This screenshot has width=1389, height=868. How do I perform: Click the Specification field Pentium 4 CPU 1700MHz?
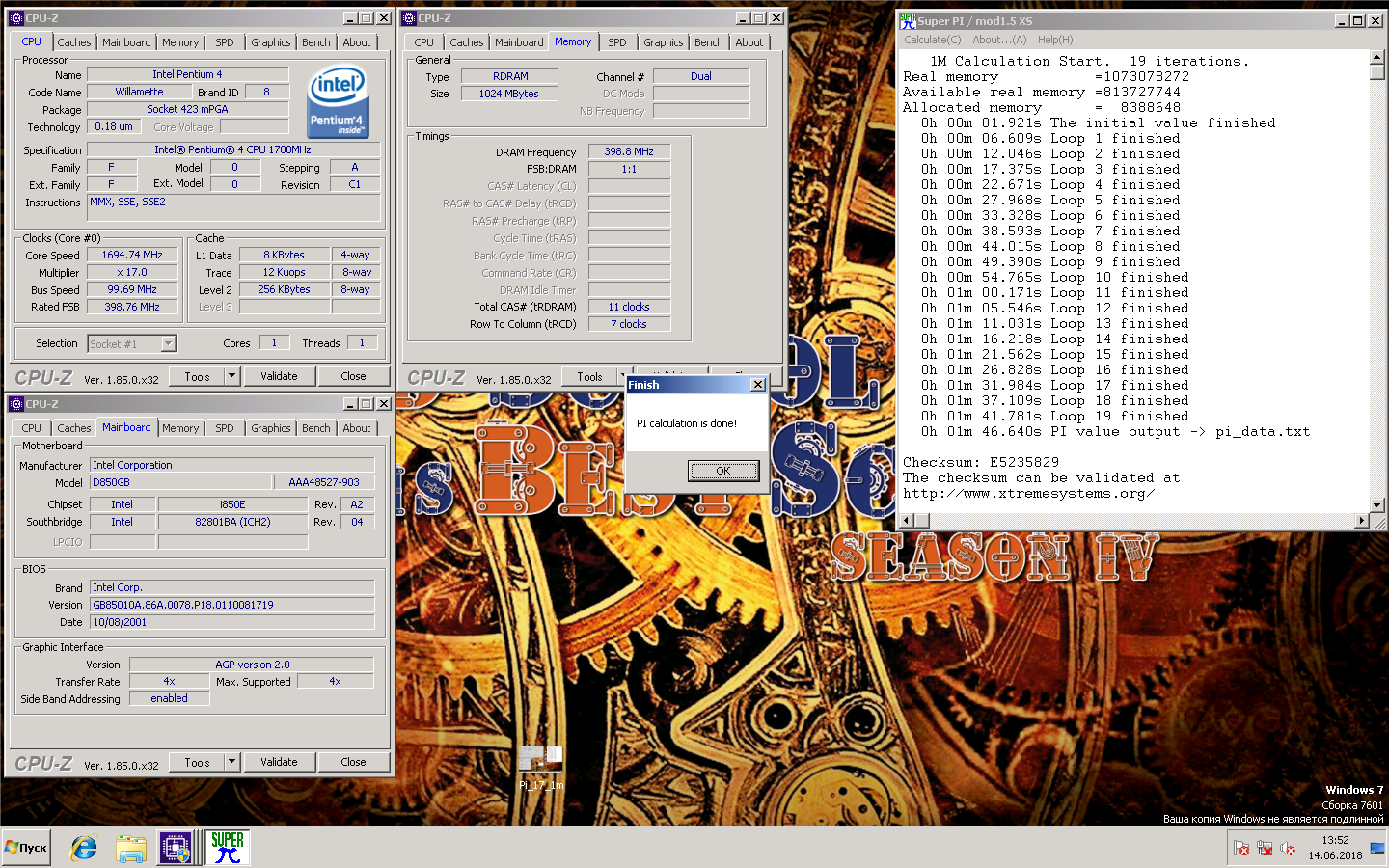click(232, 150)
